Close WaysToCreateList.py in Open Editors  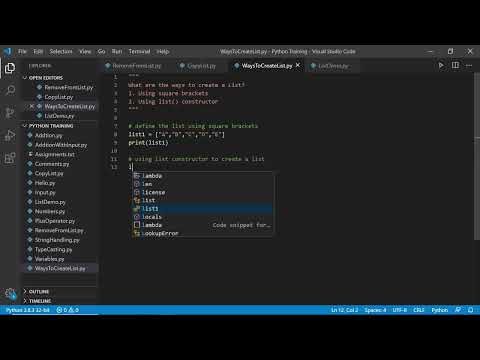32,106
